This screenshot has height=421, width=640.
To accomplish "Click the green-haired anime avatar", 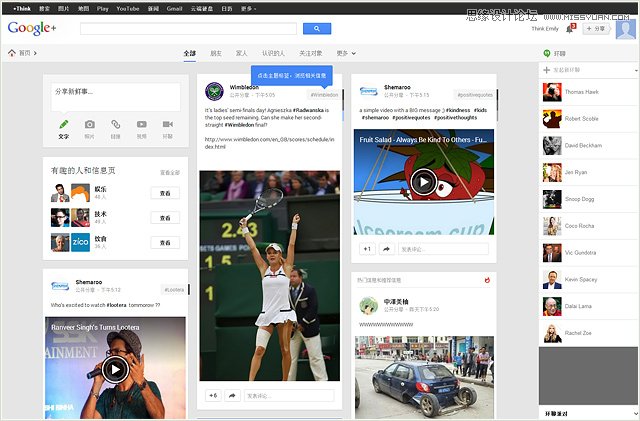I will coord(369,305).
